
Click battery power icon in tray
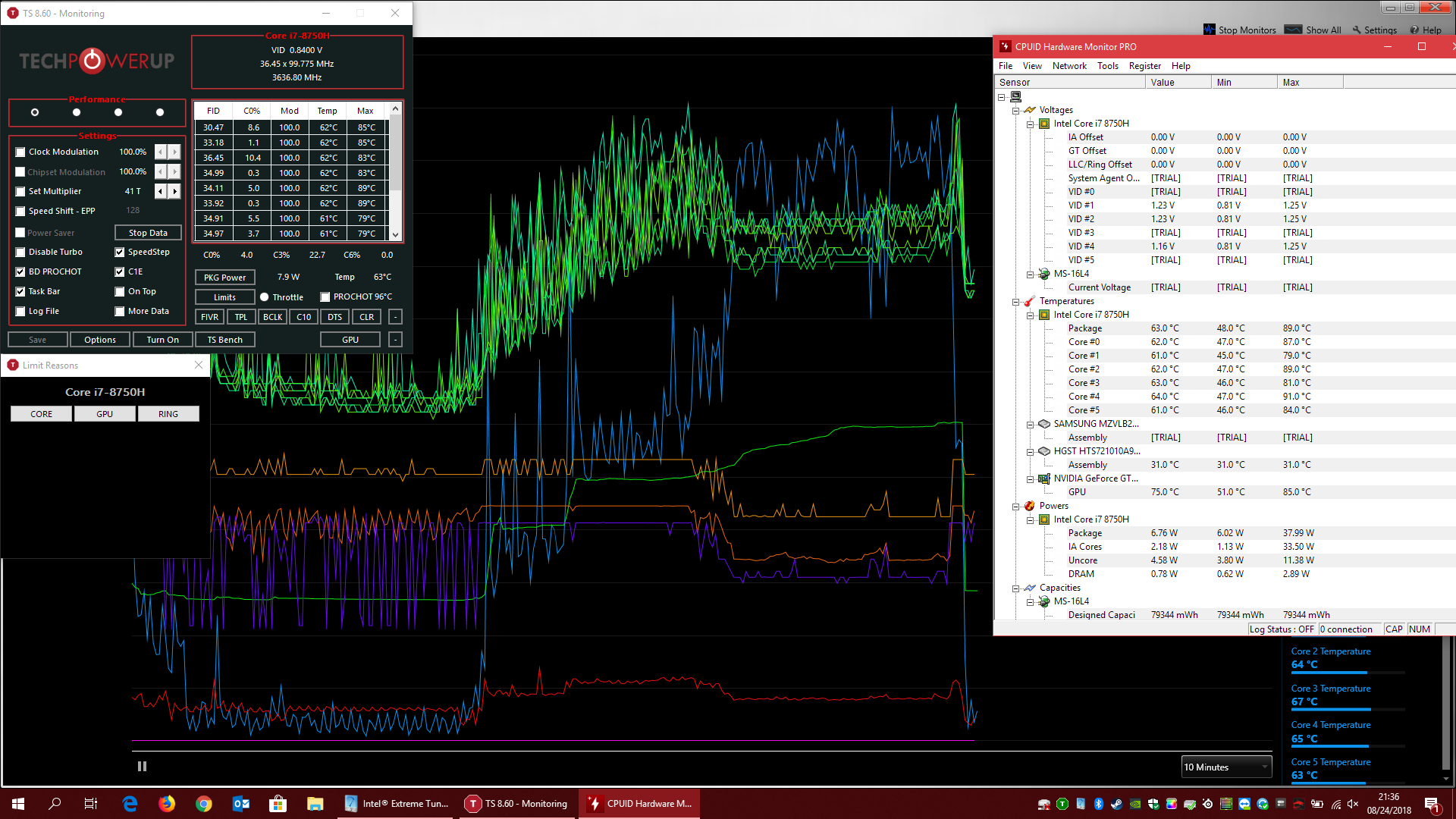1317,804
